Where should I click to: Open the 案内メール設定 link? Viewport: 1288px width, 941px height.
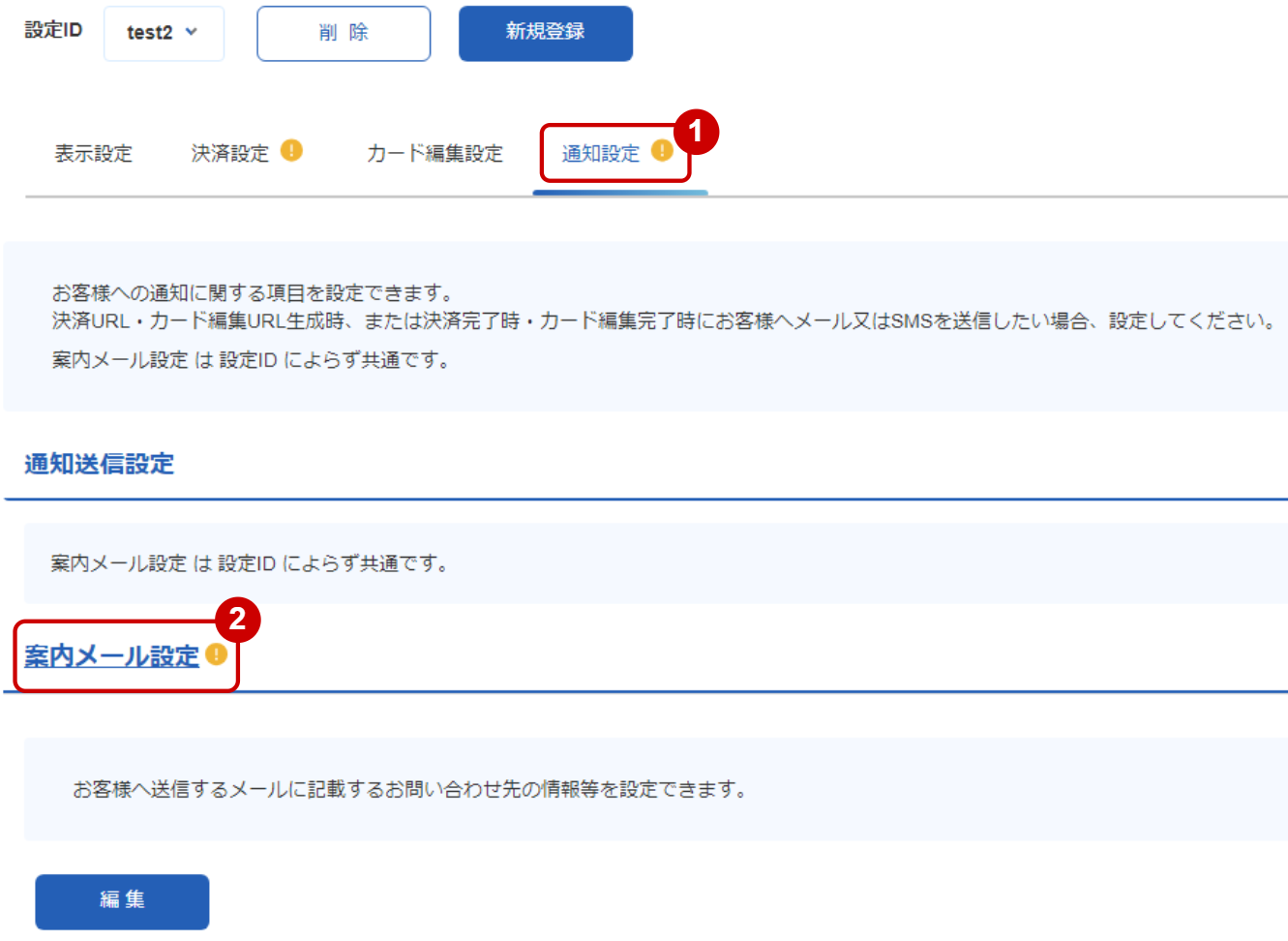coord(111,656)
